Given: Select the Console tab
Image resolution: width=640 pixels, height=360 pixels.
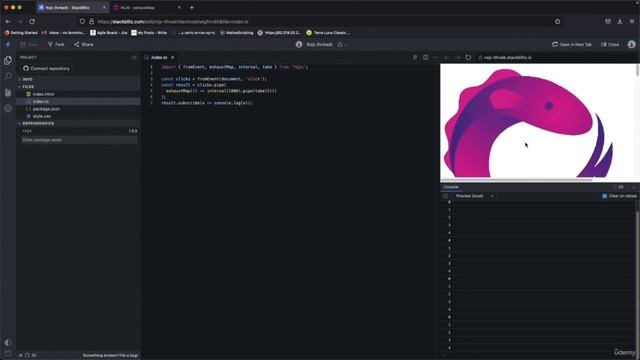Looking at the screenshot, I should (451, 187).
